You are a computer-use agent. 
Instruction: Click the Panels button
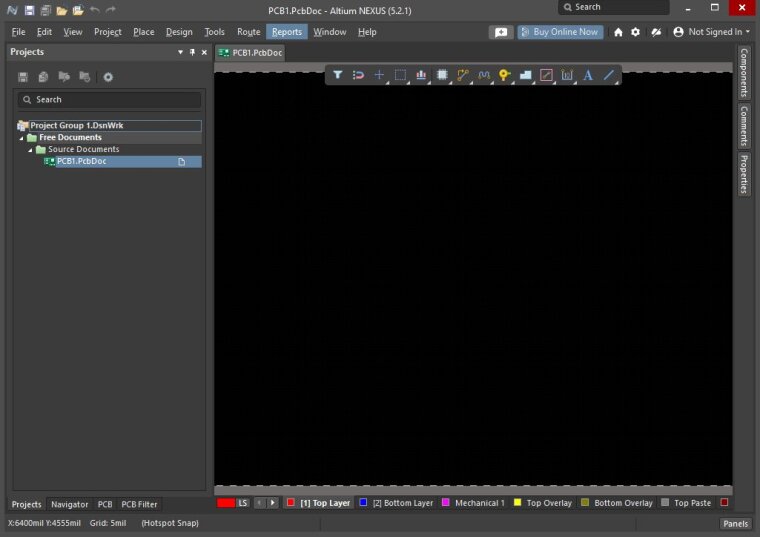tap(735, 523)
